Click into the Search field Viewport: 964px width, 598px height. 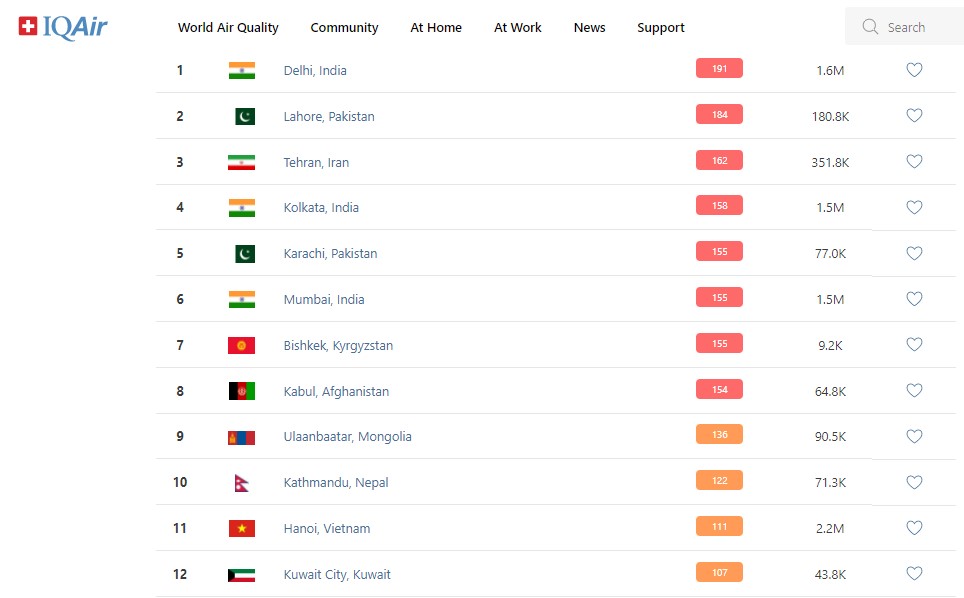coord(915,27)
